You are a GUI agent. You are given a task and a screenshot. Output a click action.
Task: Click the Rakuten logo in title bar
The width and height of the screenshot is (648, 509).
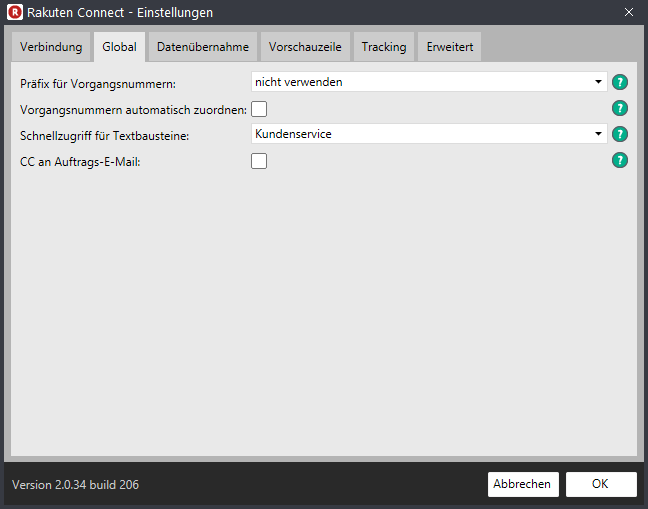click(15, 12)
